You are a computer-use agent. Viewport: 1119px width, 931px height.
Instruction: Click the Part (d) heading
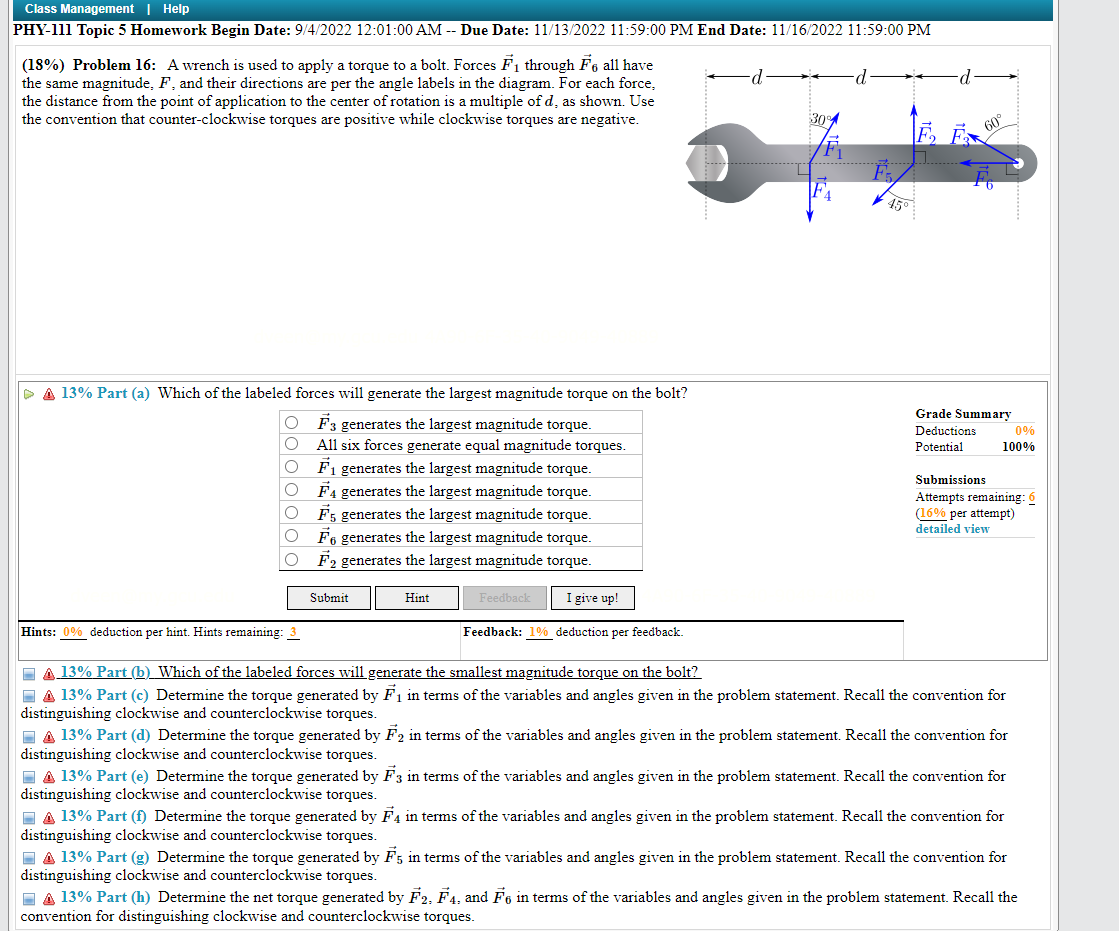click(x=106, y=735)
